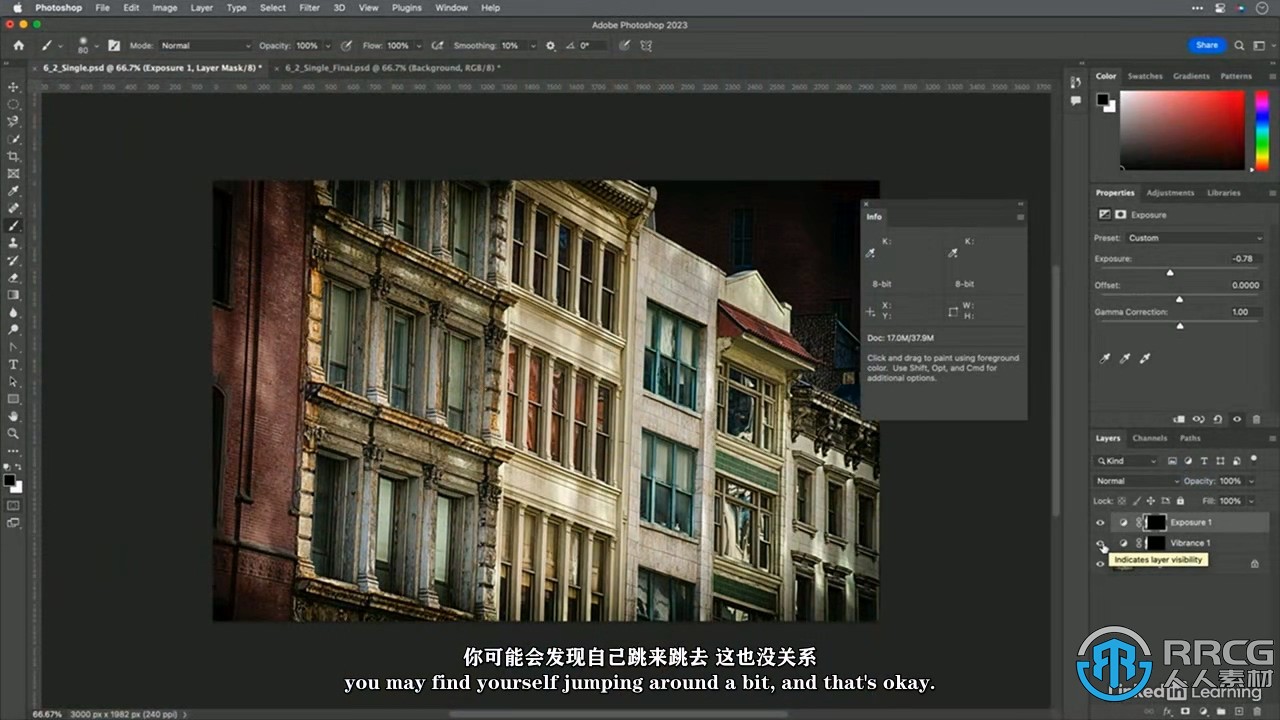Open the Photoshop application menu
This screenshot has height=720, width=1280.
coord(59,8)
